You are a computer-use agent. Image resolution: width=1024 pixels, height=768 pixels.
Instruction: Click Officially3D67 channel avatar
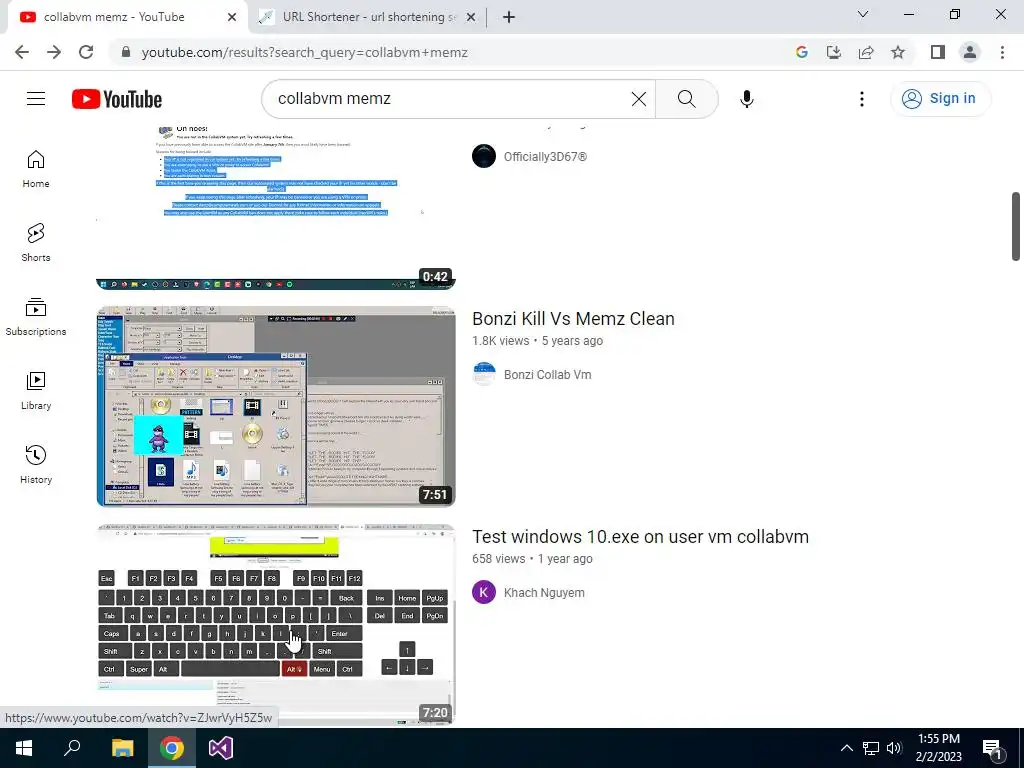tap(484, 156)
